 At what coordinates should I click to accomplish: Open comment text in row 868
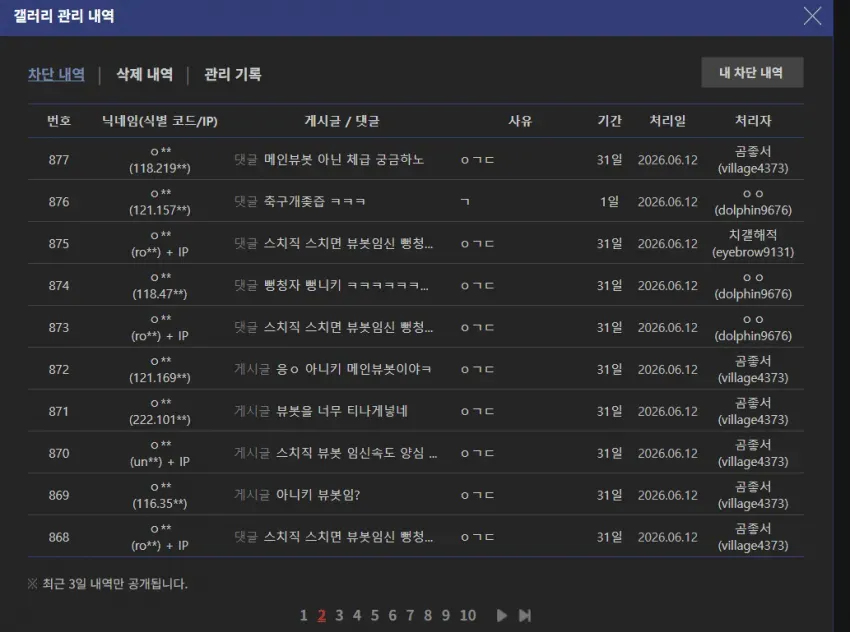click(x=348, y=537)
